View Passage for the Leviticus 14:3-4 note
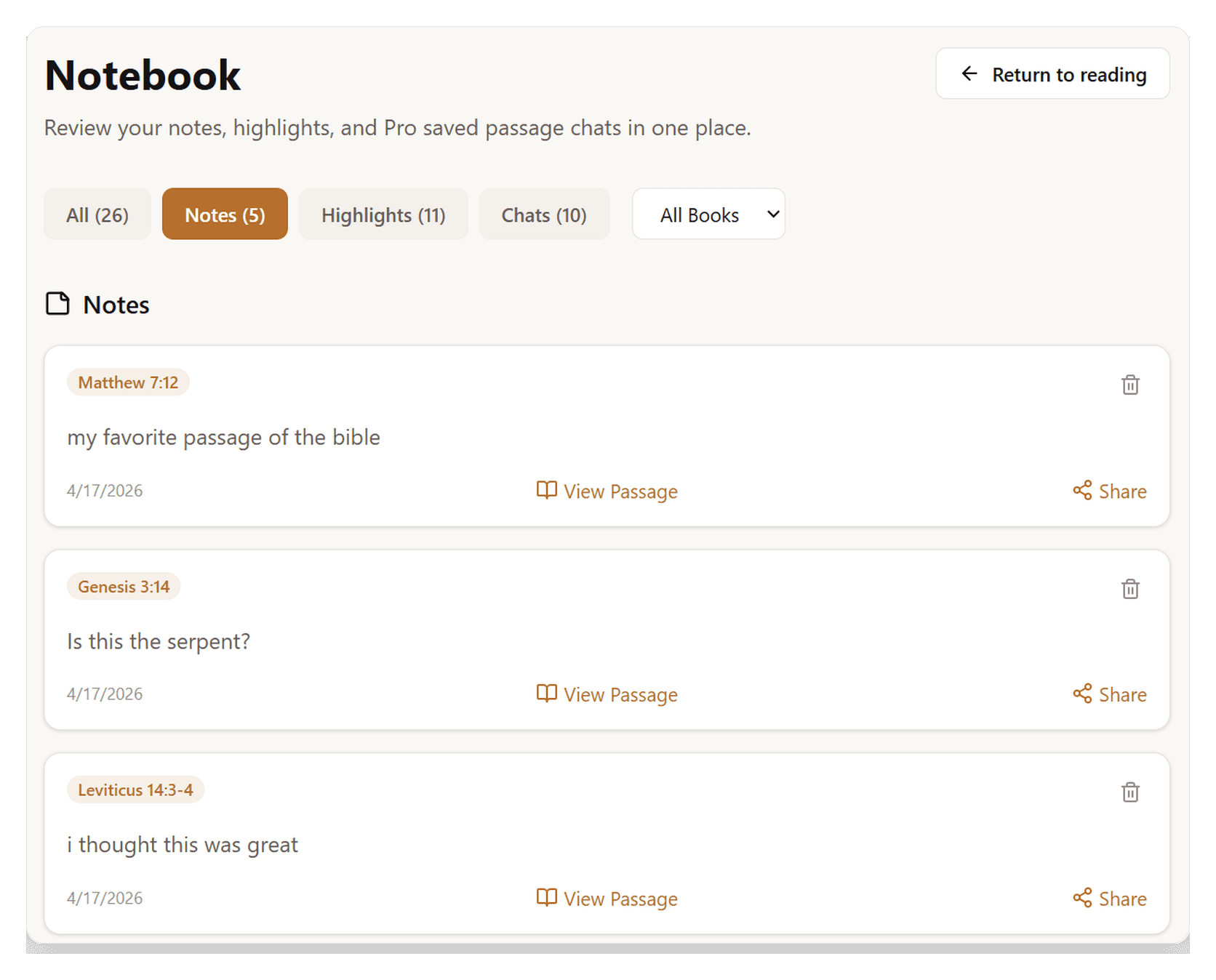Screen dimensions: 1216x980 pyautogui.click(x=607, y=899)
